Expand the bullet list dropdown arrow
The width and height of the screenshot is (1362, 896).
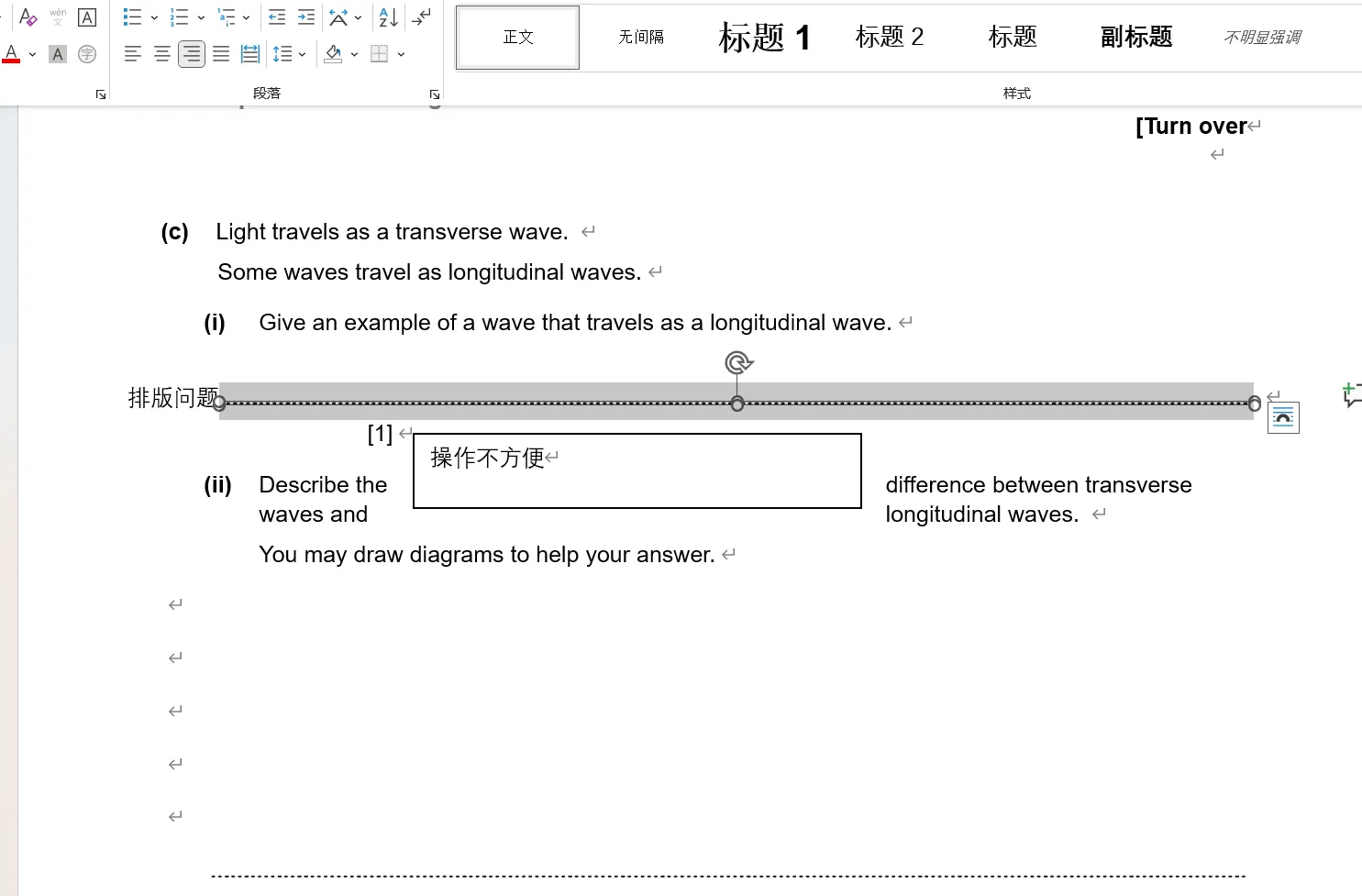[154, 17]
